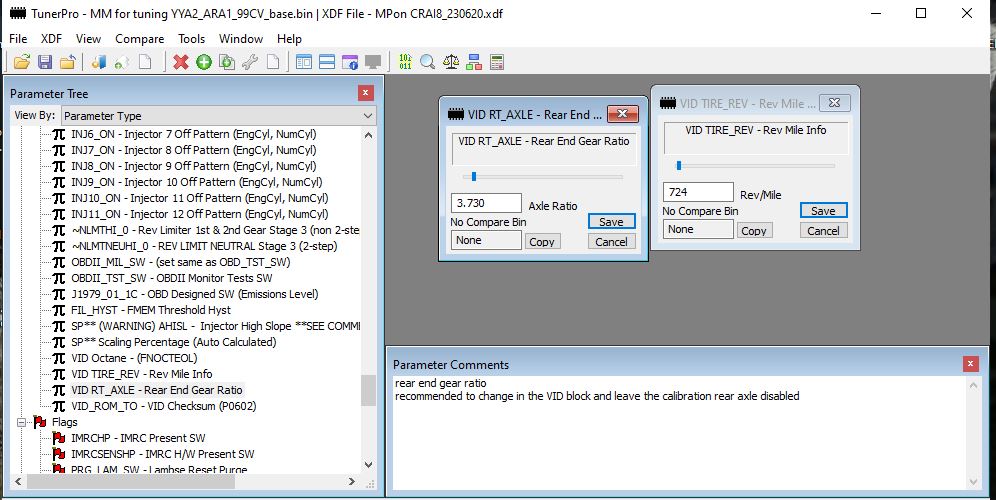Click the wrench tool icon
996x500 pixels.
click(x=249, y=62)
